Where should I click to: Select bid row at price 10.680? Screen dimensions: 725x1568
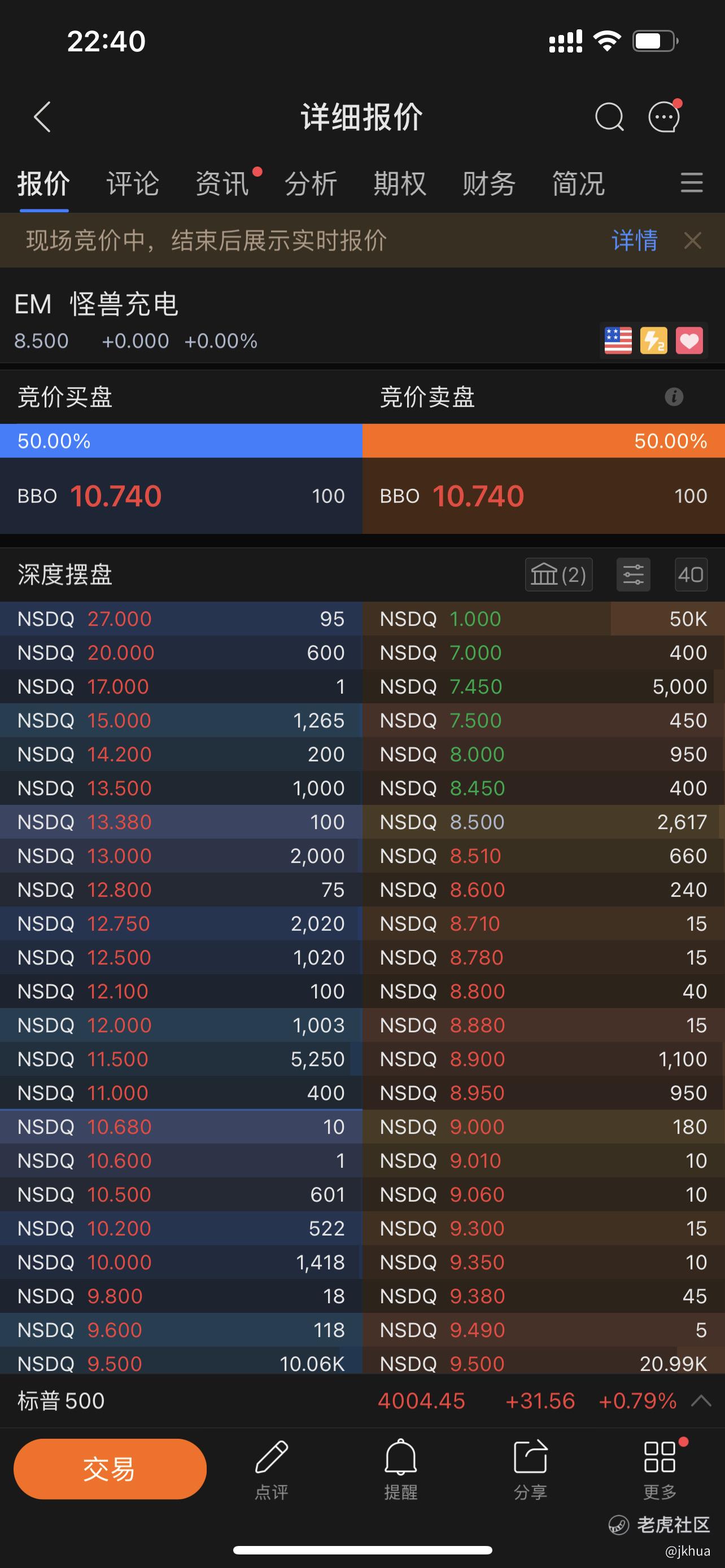[181, 1127]
